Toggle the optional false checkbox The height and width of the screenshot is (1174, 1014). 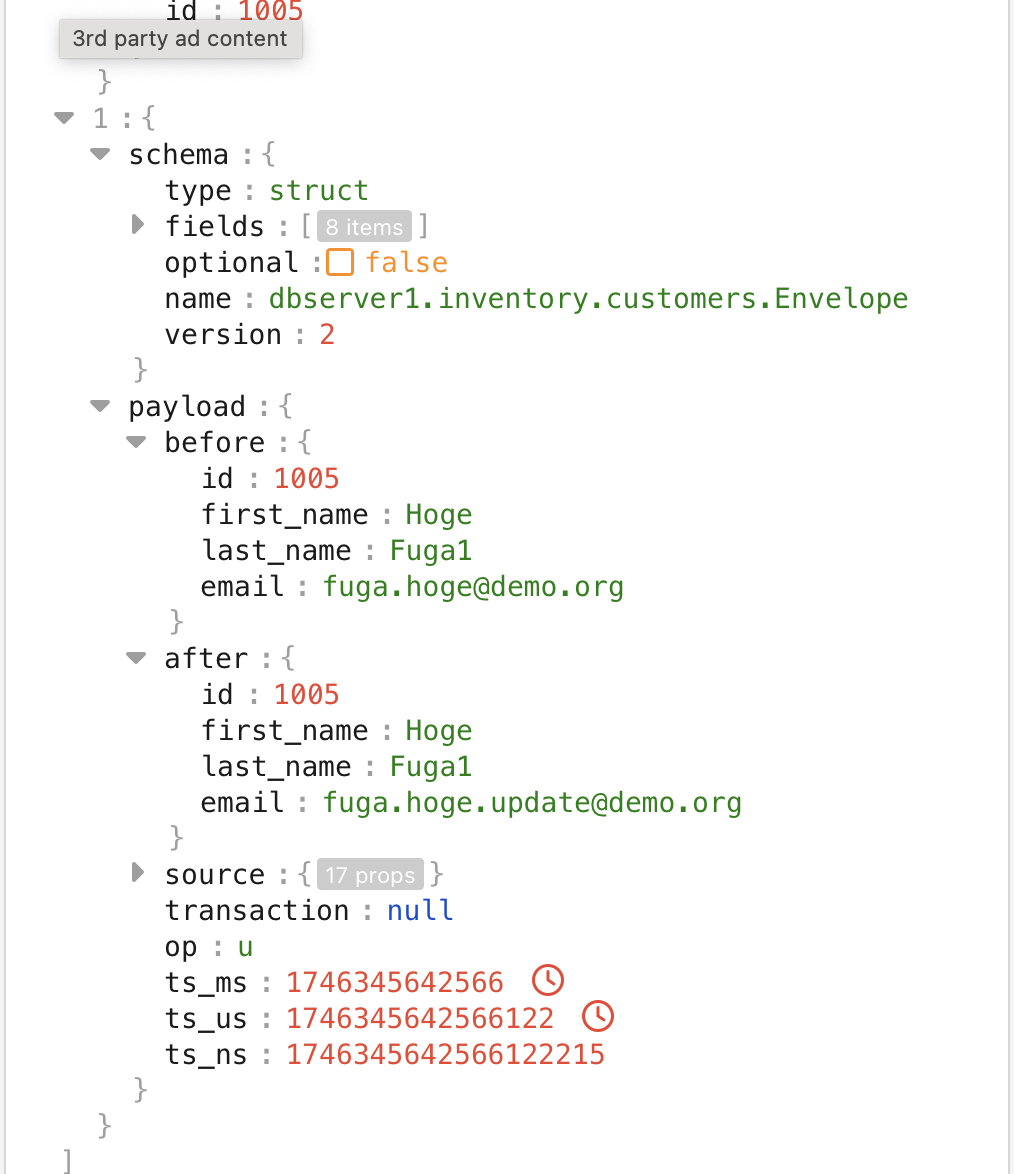coord(340,263)
